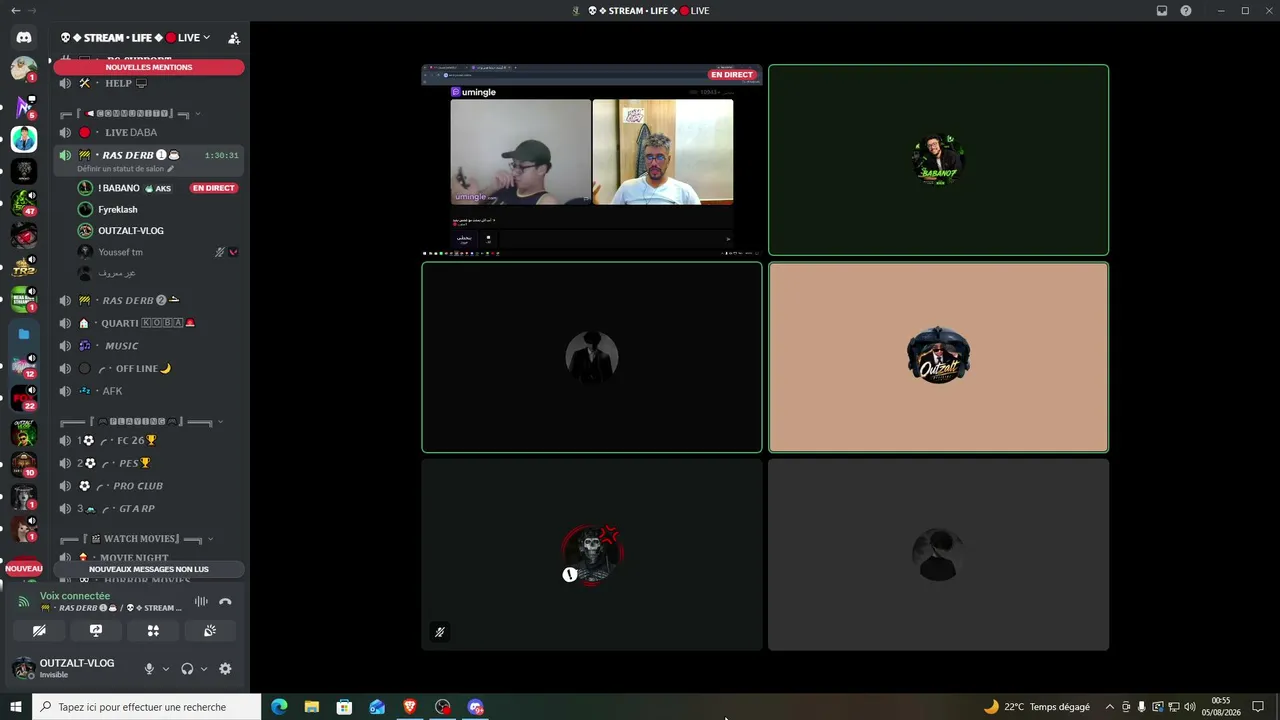This screenshot has width=1280, height=720.
Task: Select user Youssef tm in voice list
Action: [158, 252]
